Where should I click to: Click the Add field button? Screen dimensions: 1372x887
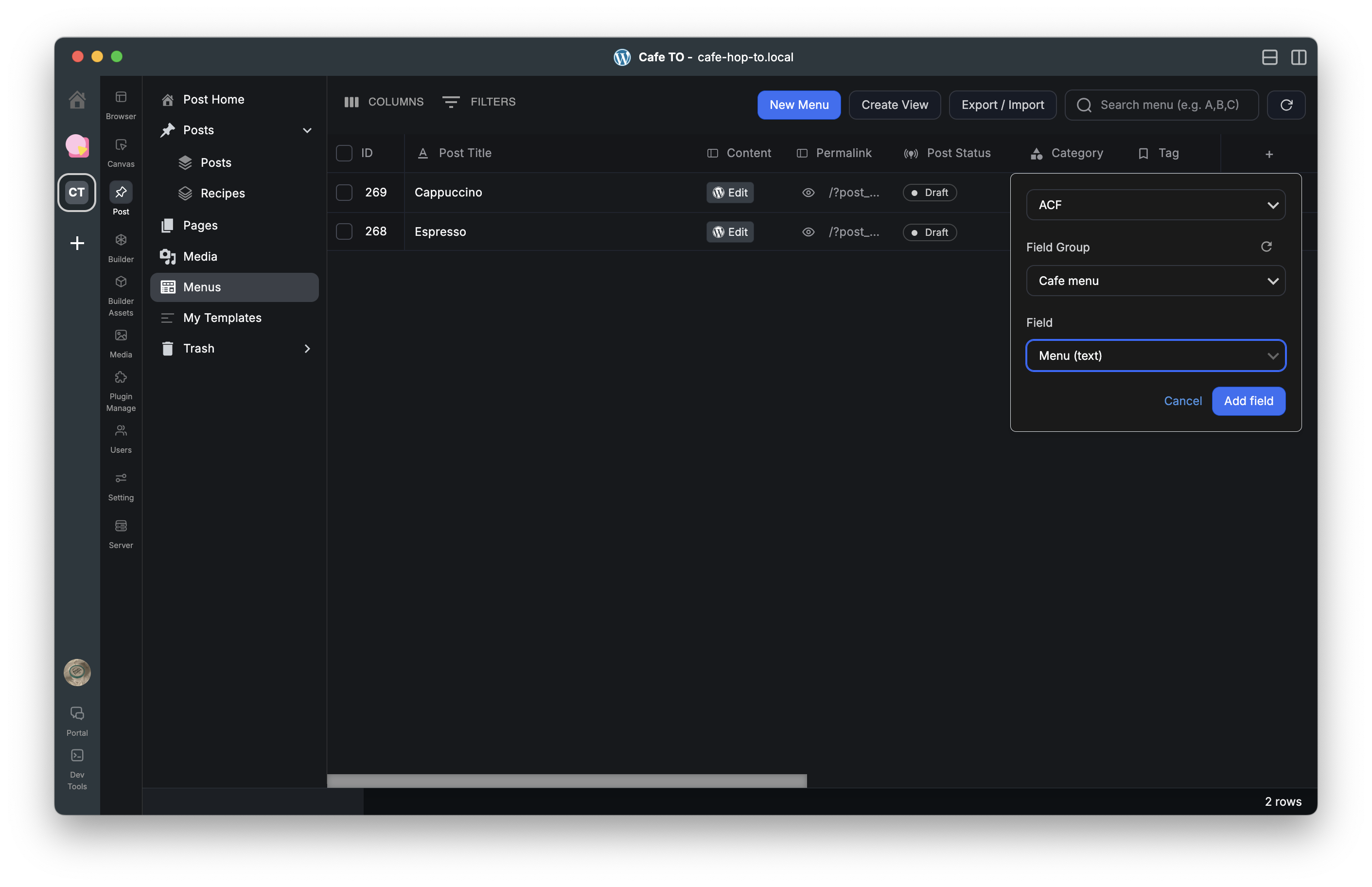(x=1248, y=401)
